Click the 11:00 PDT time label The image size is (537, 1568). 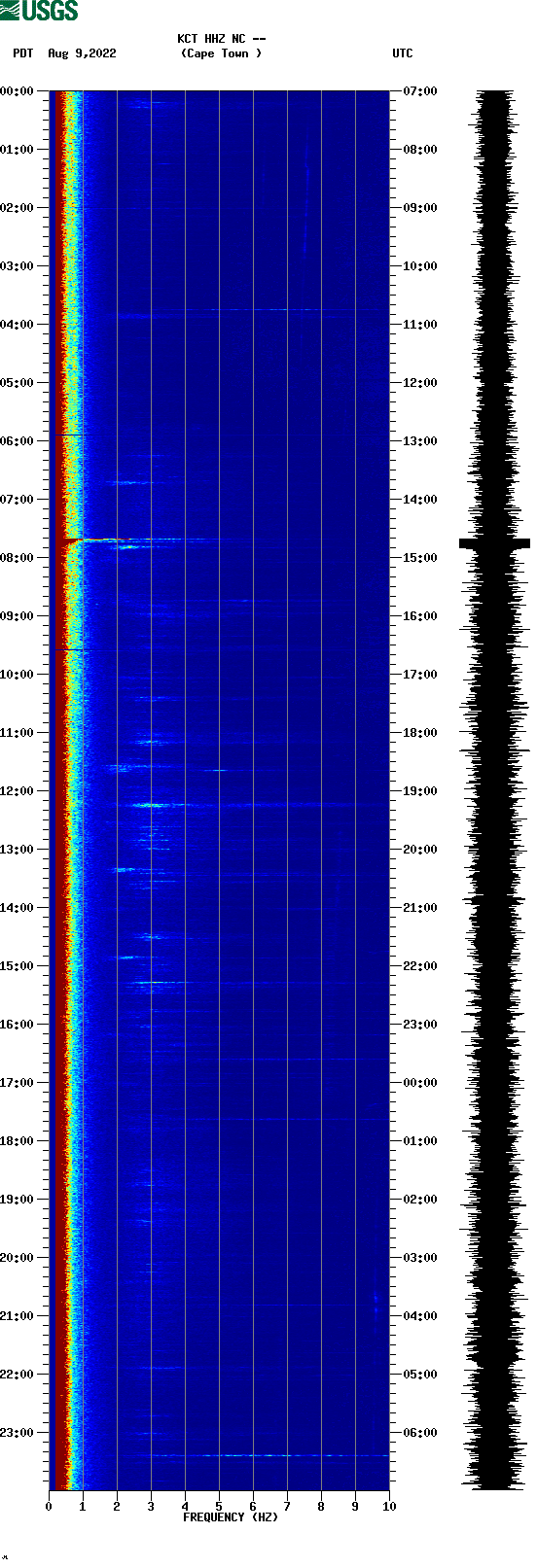point(18,733)
